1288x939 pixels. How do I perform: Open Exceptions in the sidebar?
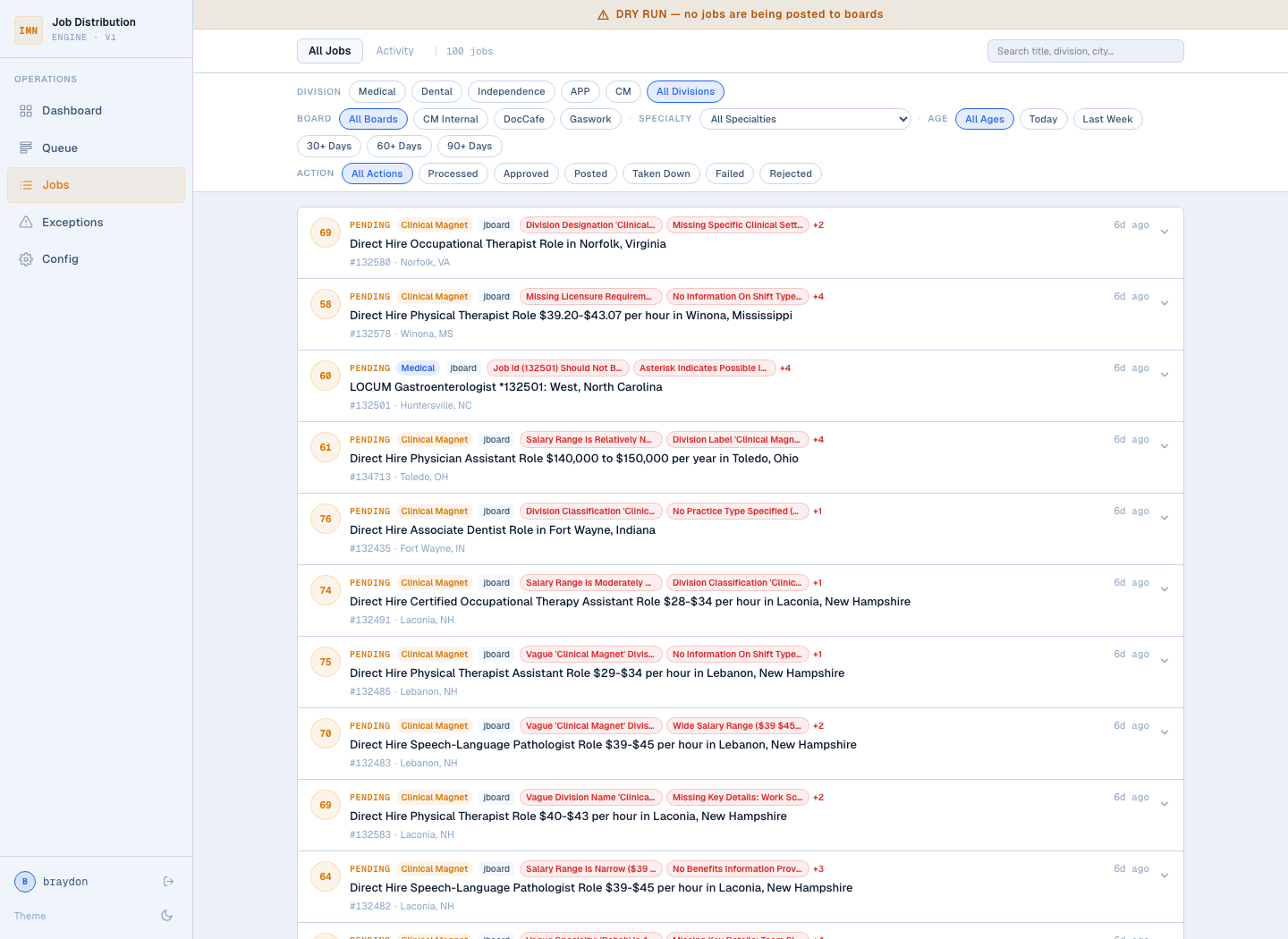click(x=96, y=223)
